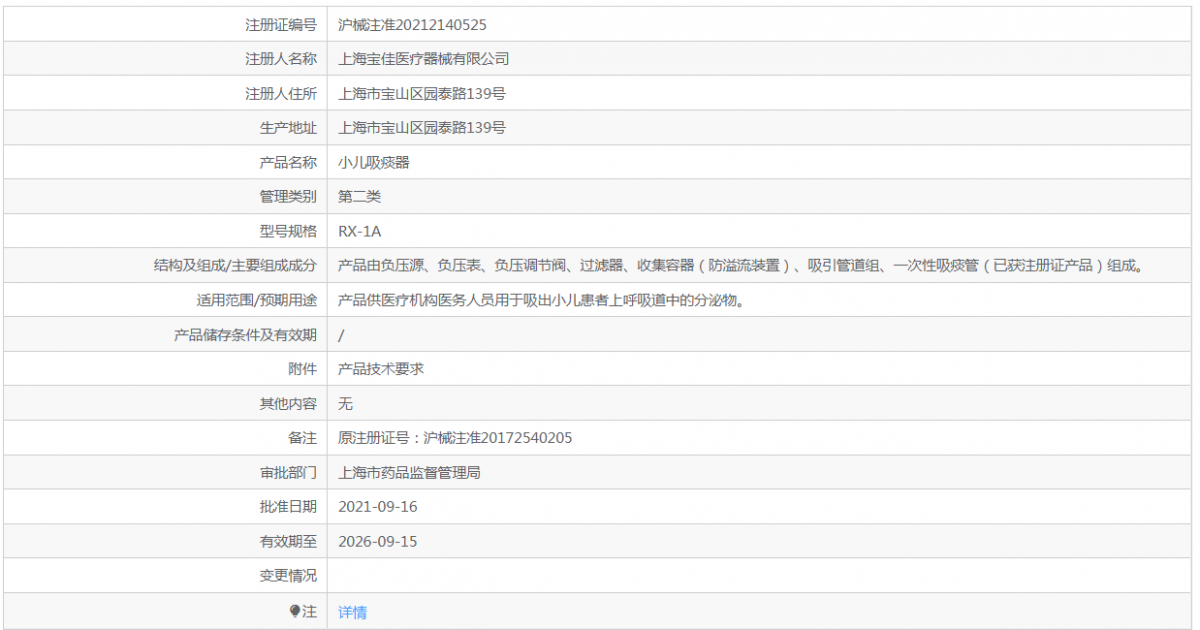Select registrant name 上海宝佳医疗器械有限公司

click(x=424, y=59)
